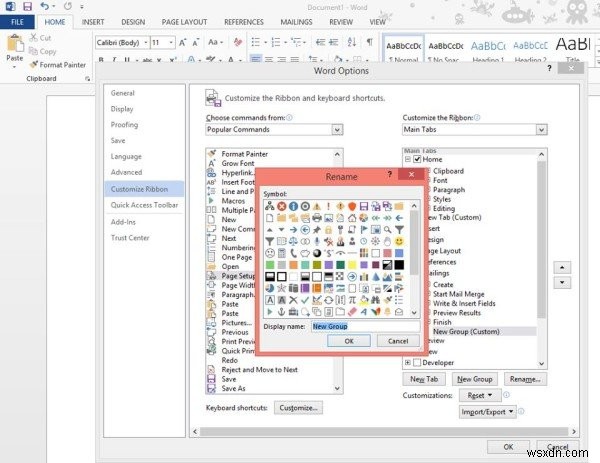The width and height of the screenshot is (600, 463).
Task: Click the Paste icon in the ribbon
Action: (15, 43)
